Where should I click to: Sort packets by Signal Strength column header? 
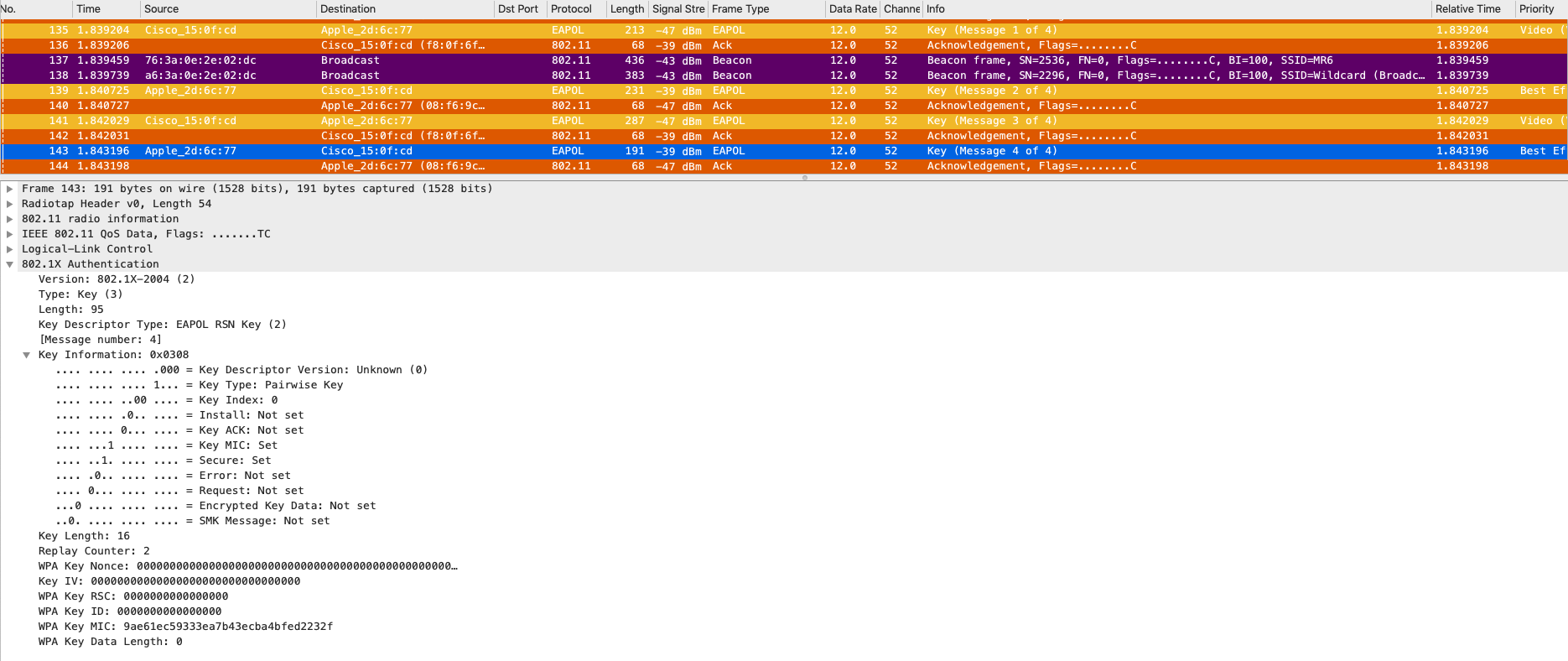point(678,9)
